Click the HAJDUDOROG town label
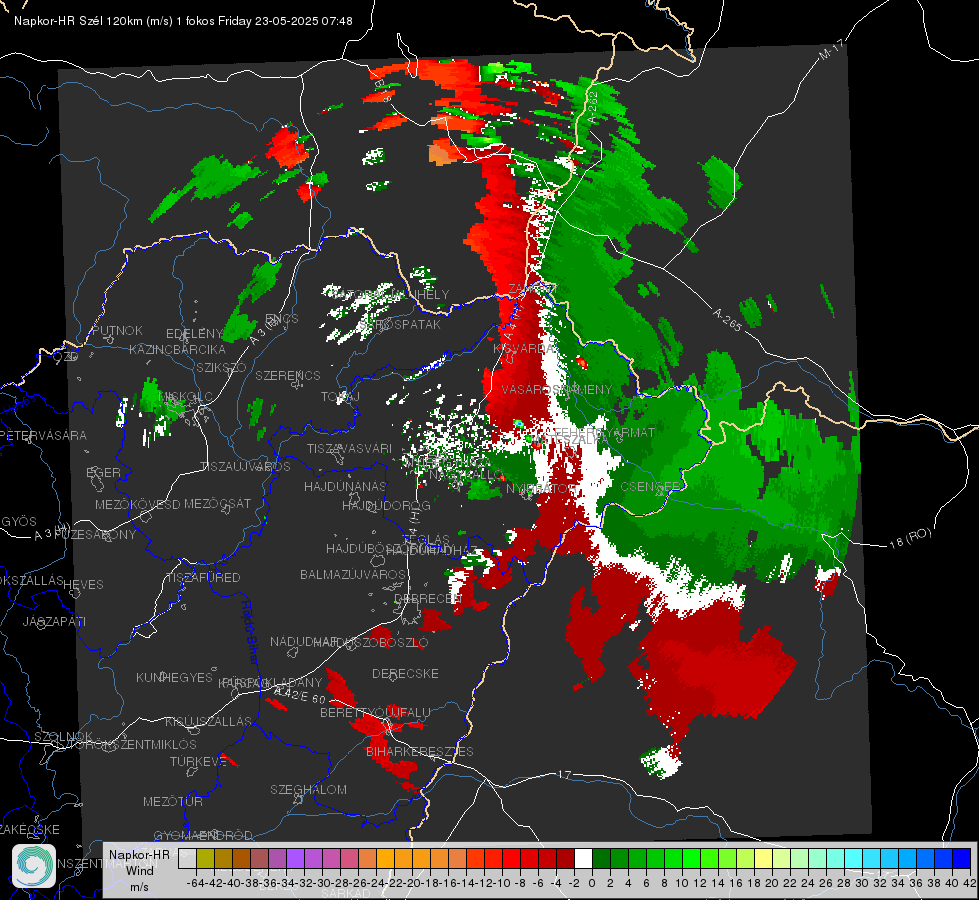979x900 pixels. coord(386,505)
